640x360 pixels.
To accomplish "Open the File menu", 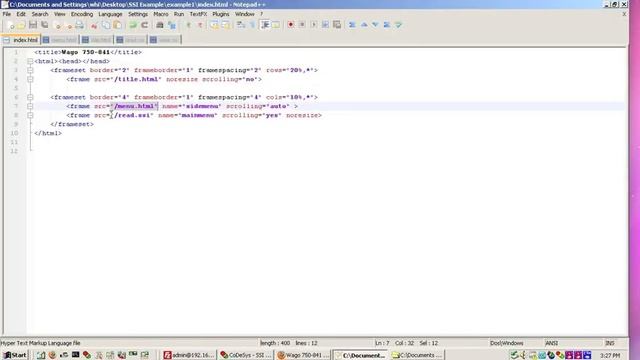I will pos(7,14).
